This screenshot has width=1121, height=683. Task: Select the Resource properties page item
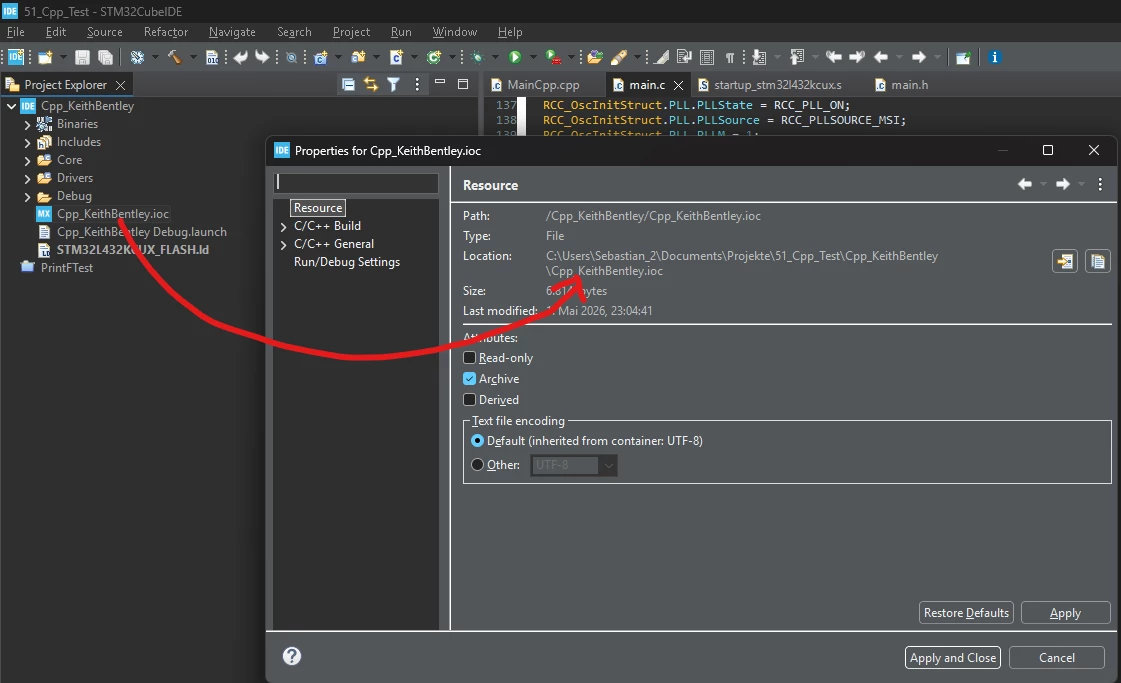(318, 207)
